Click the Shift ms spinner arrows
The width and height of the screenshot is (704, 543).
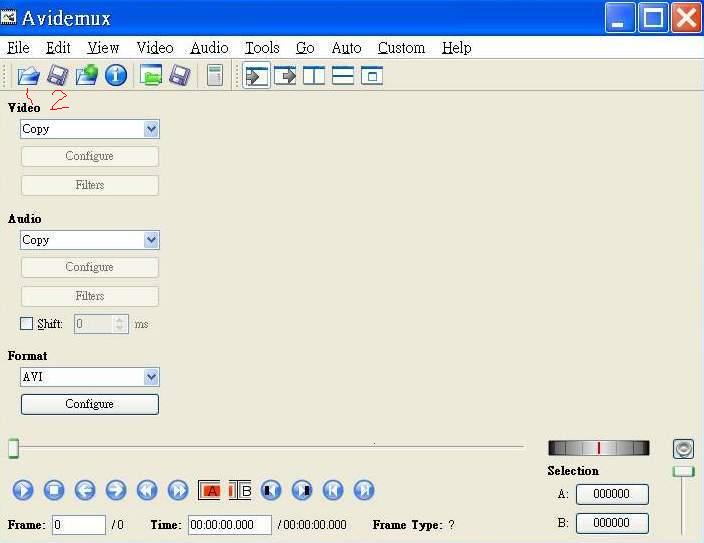pyautogui.click(x=119, y=324)
